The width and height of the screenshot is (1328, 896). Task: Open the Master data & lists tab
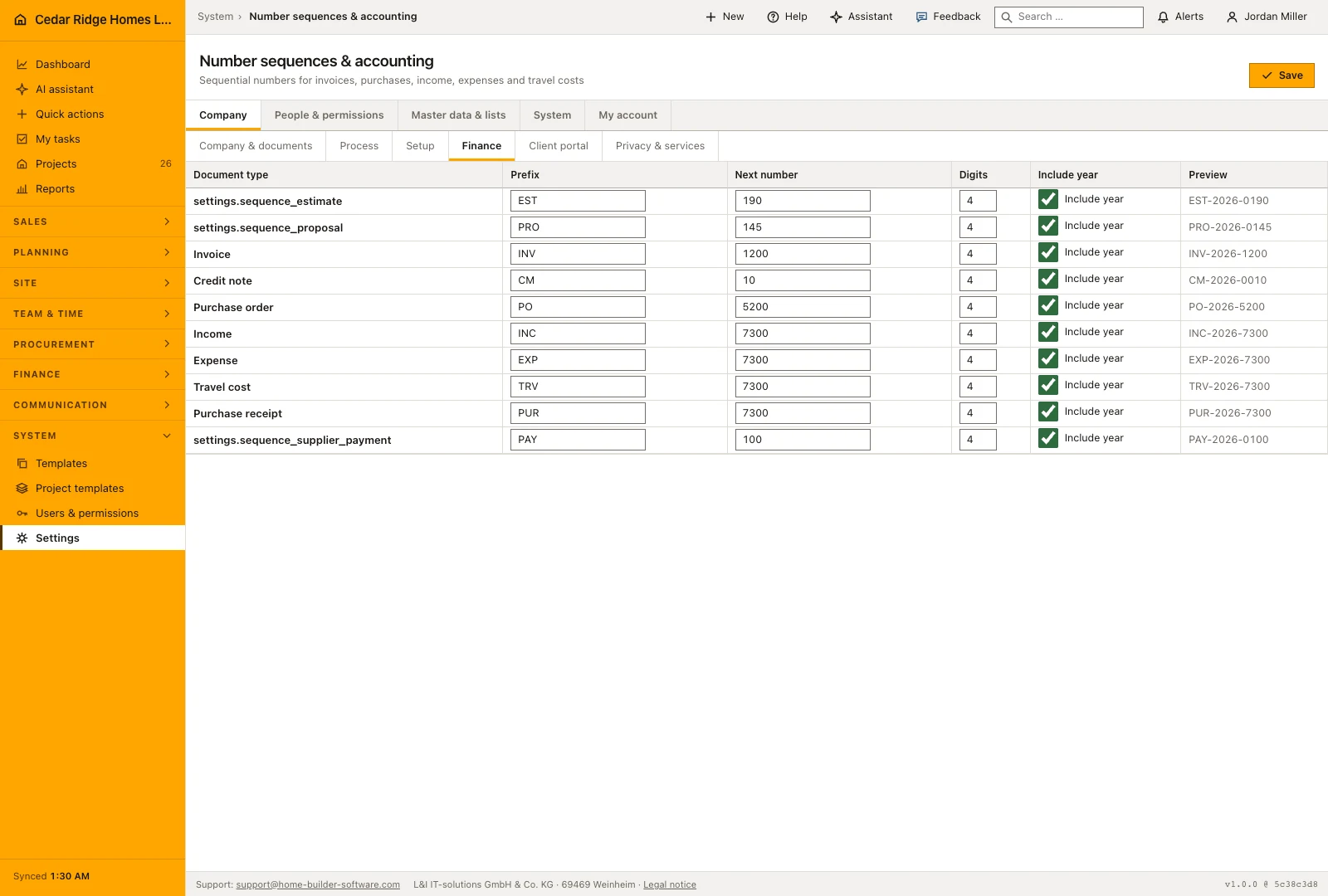pos(458,115)
